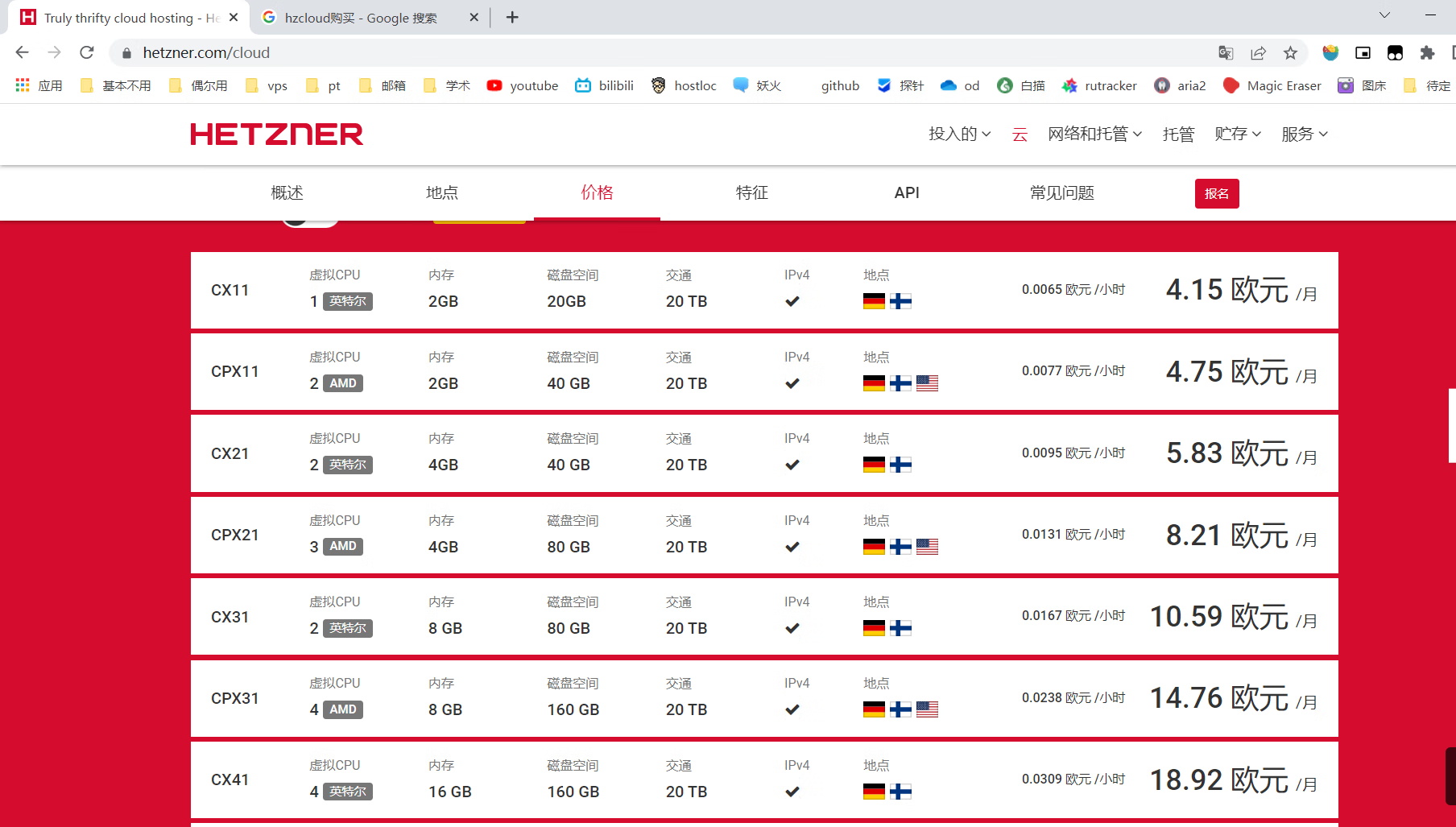Click the 8.21 欧元 monthly price
This screenshot has height=827, width=1456.
point(1227,535)
